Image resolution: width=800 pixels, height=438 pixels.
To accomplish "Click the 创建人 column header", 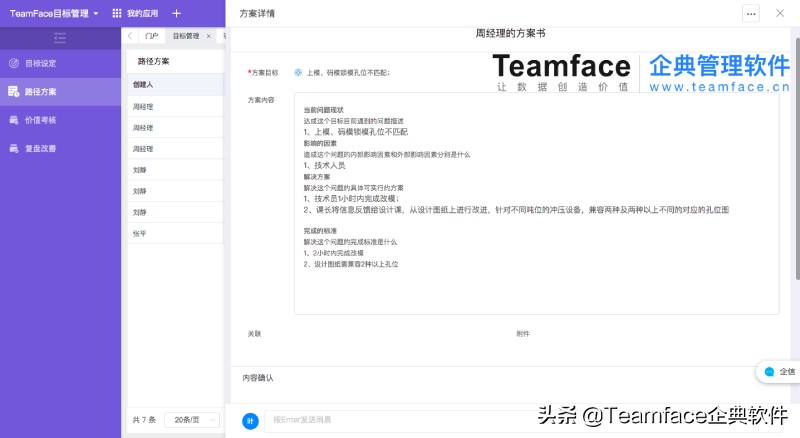I will [x=143, y=85].
